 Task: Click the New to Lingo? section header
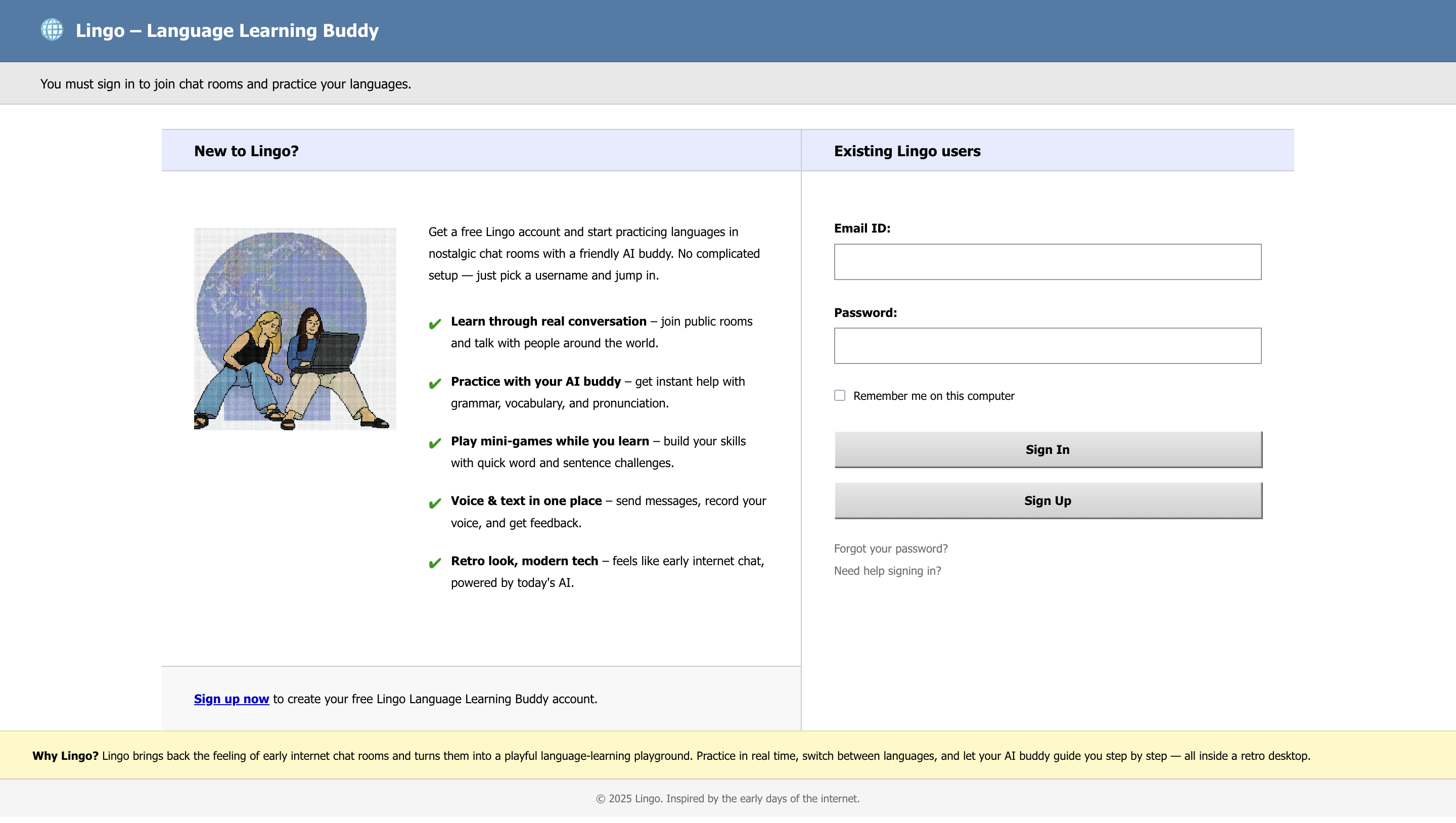pyautogui.click(x=246, y=151)
